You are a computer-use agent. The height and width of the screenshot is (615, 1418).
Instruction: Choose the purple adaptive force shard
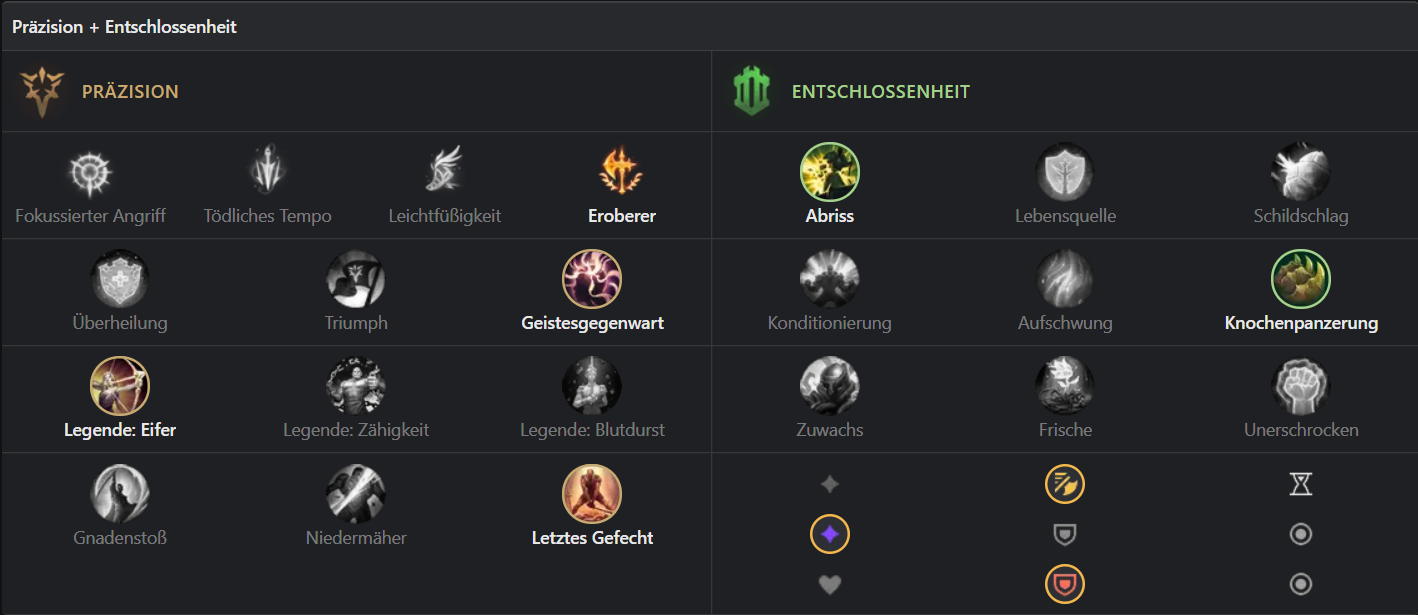pos(829,534)
